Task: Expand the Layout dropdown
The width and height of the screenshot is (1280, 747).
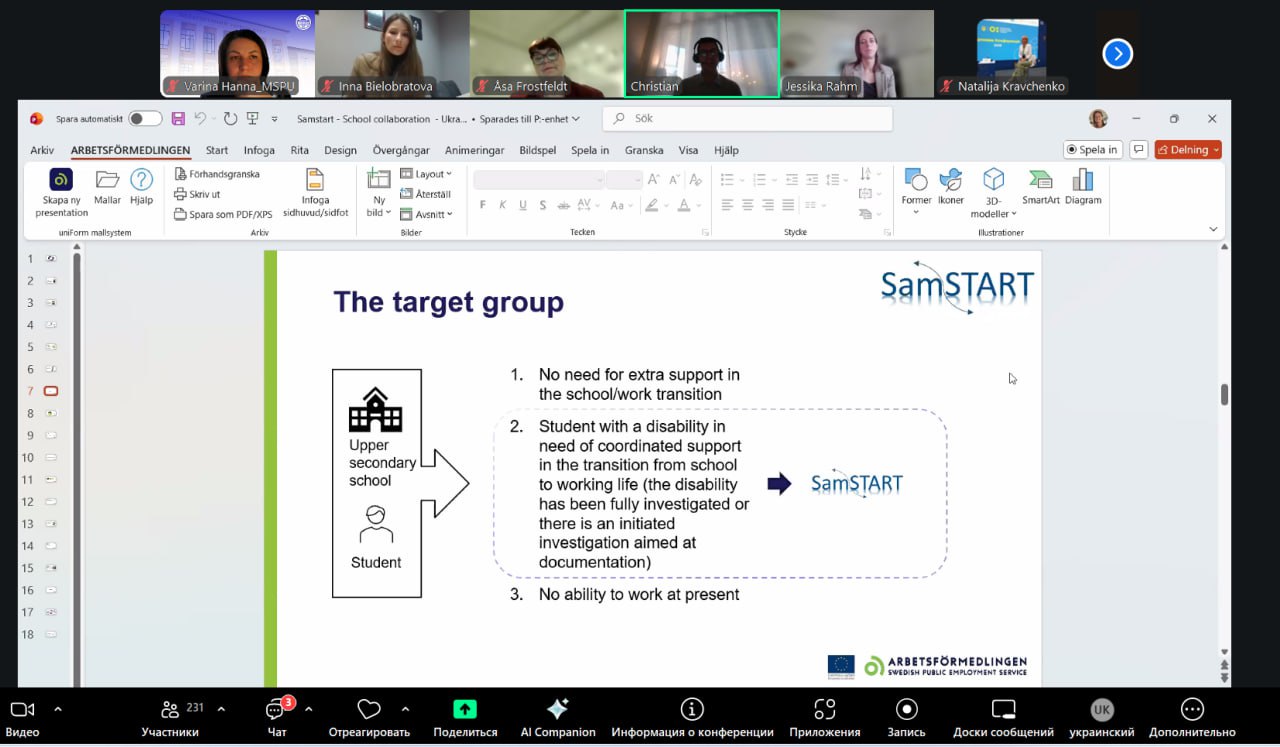Action: pos(427,174)
